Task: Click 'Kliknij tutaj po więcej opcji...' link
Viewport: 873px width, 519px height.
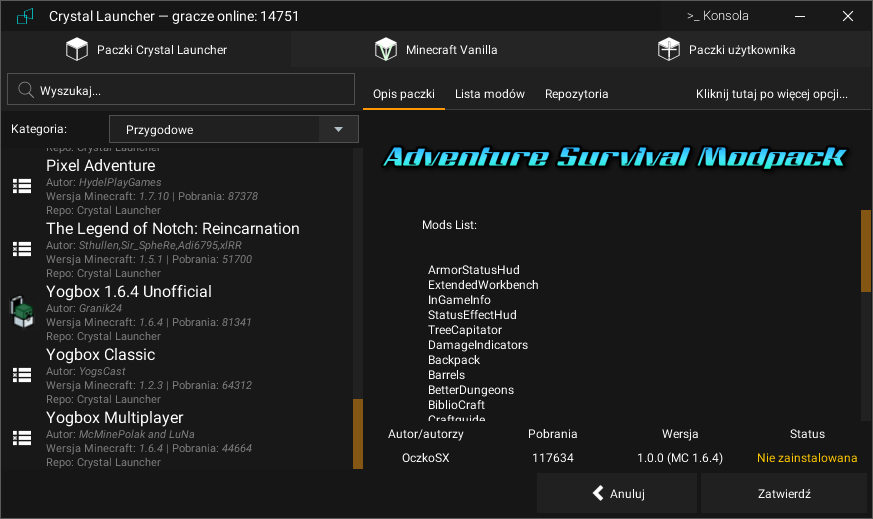Action: coord(772,94)
